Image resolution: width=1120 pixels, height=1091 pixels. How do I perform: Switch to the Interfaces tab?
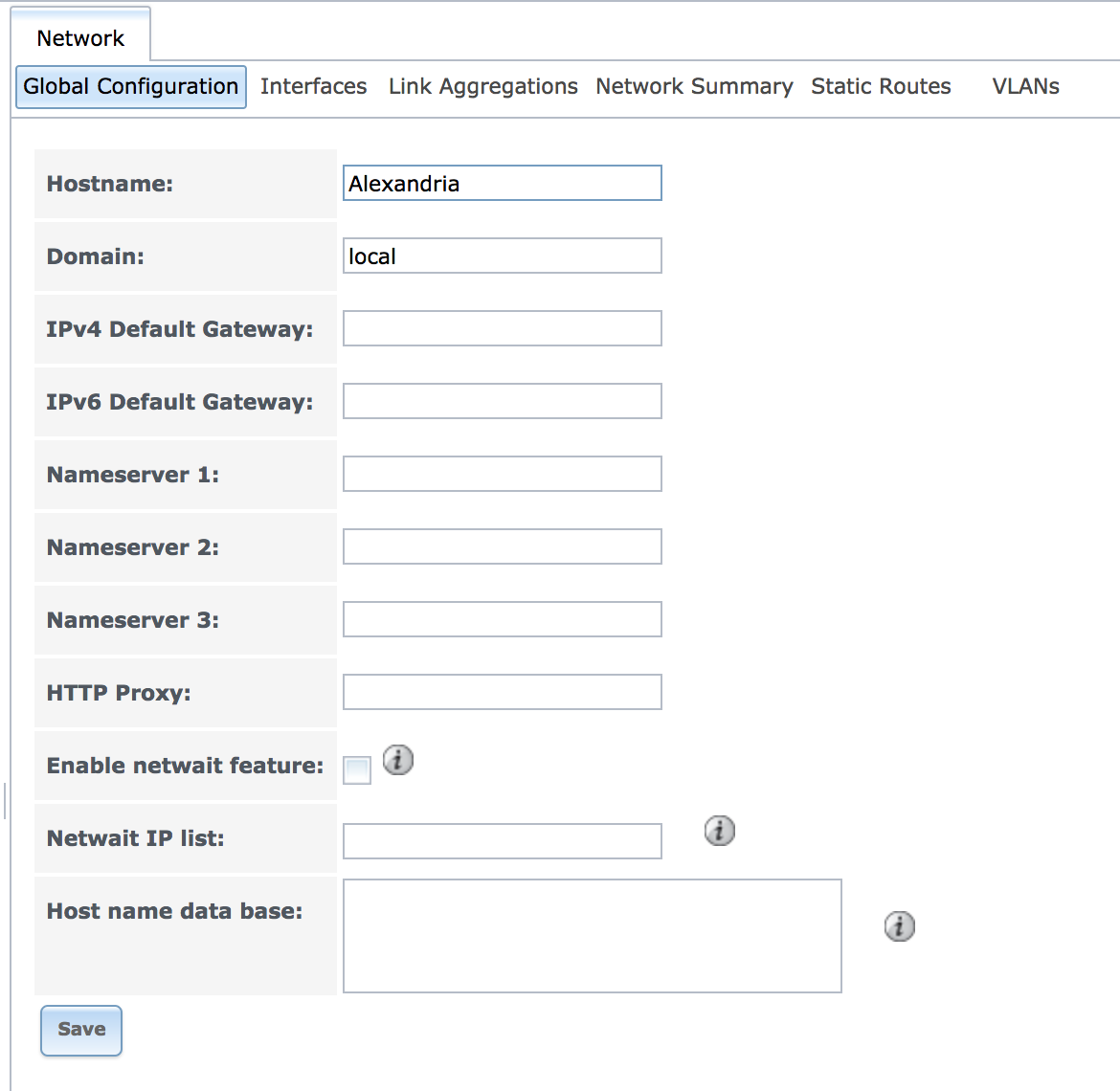click(313, 87)
